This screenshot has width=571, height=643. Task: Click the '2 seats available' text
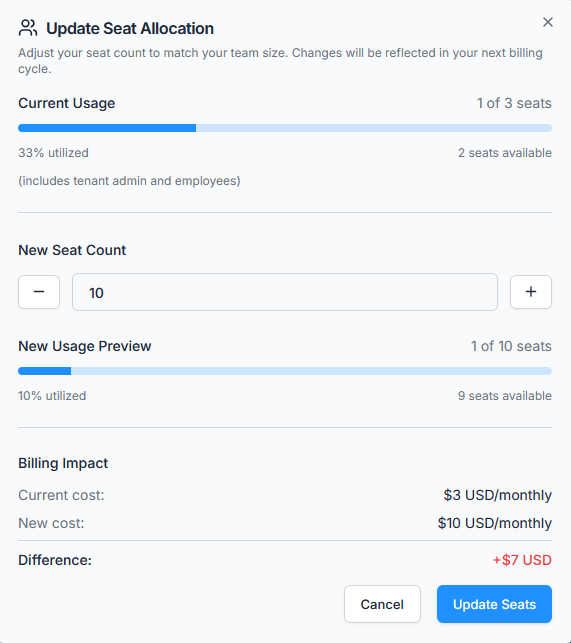505,153
